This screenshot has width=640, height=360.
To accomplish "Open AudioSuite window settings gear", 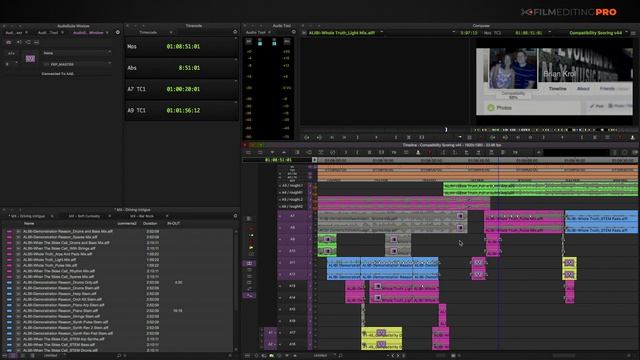I will click(x=118, y=32).
